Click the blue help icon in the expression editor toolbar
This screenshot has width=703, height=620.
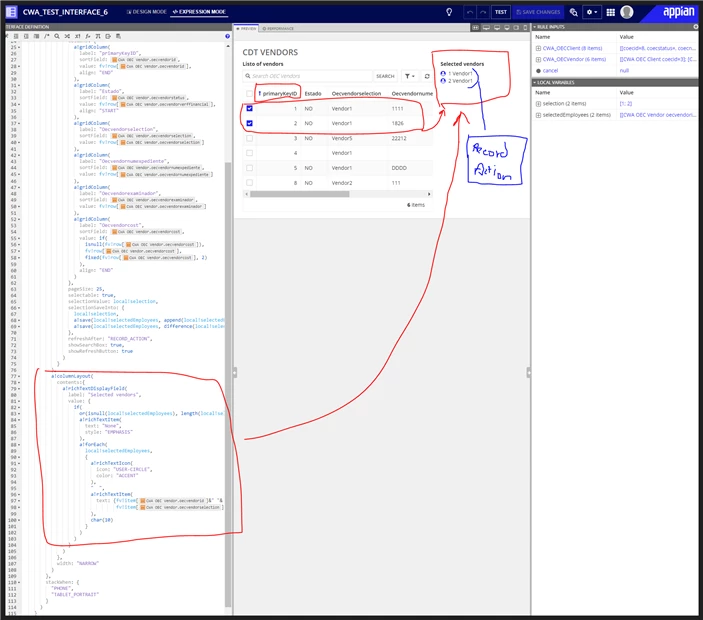(x=227, y=36)
